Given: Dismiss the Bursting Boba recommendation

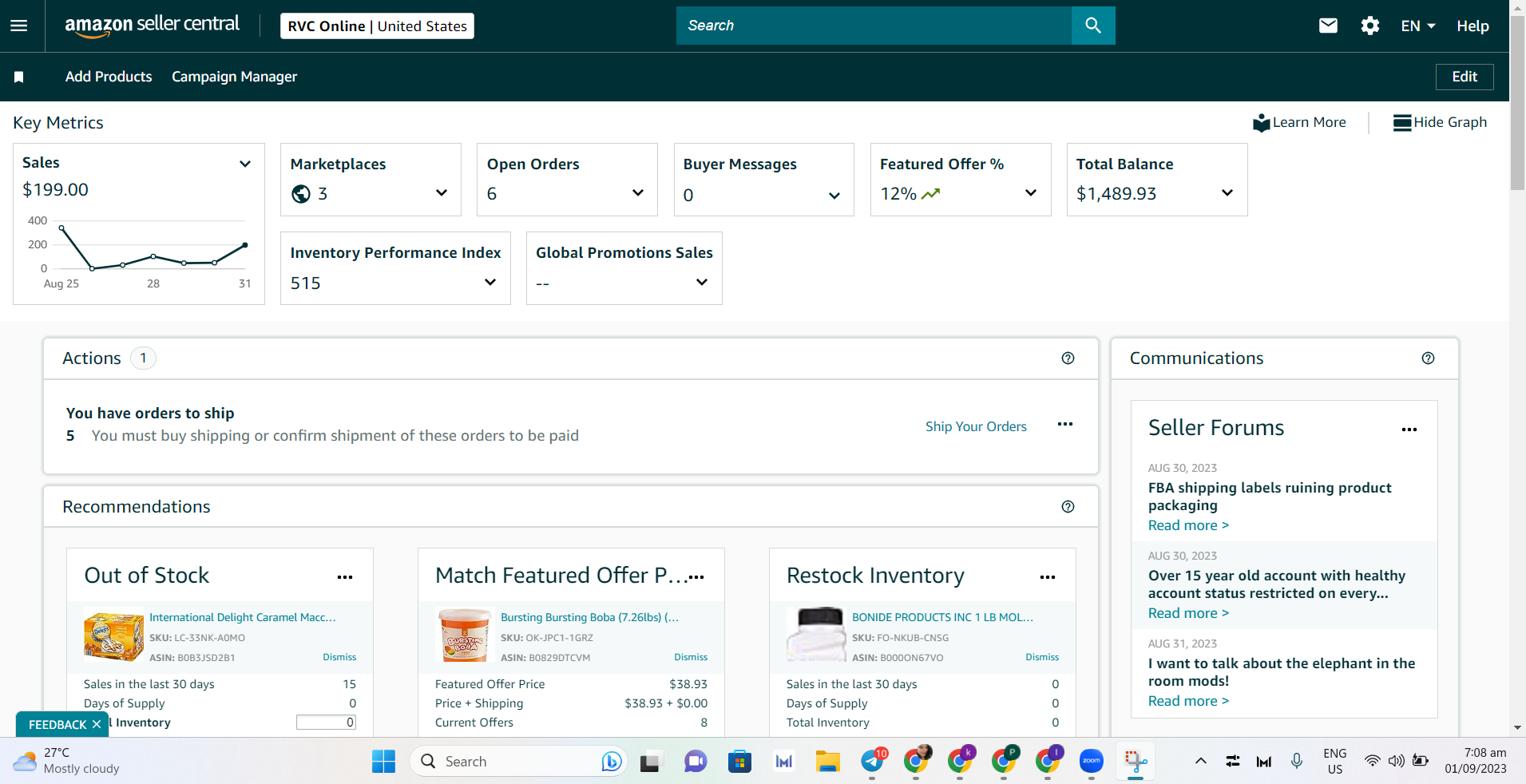Looking at the screenshot, I should point(691,657).
